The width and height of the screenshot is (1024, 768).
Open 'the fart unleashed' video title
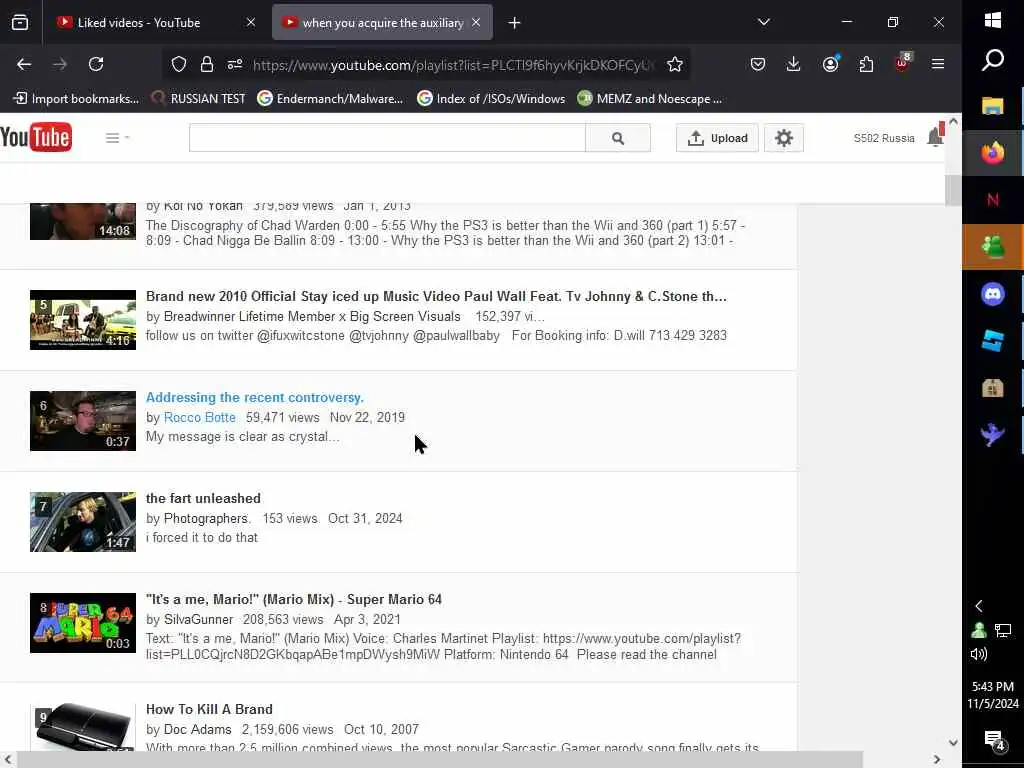click(x=203, y=499)
